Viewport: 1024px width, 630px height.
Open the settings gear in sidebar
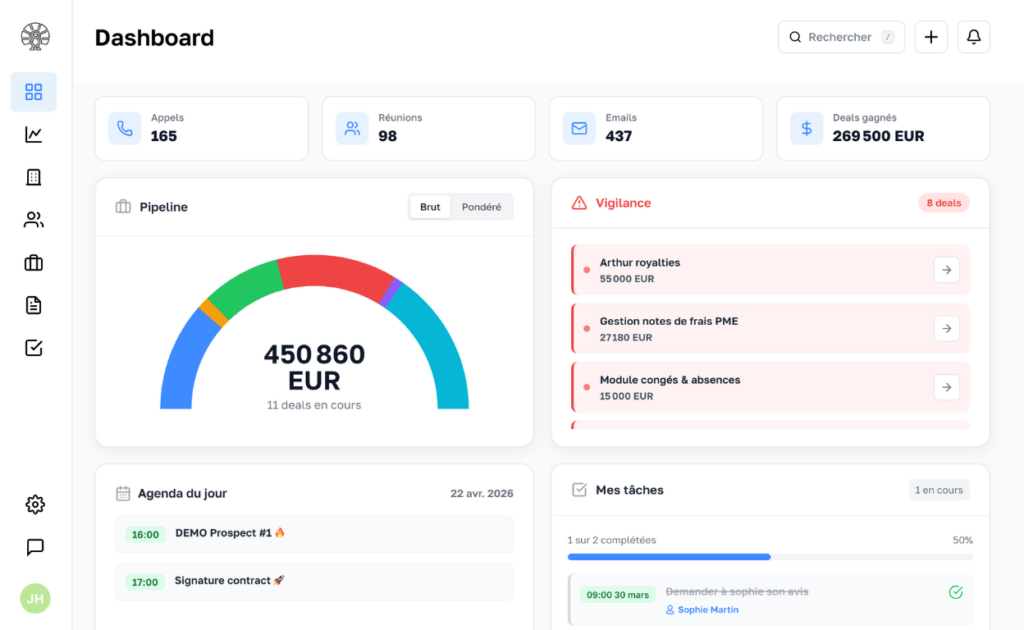pyautogui.click(x=34, y=504)
